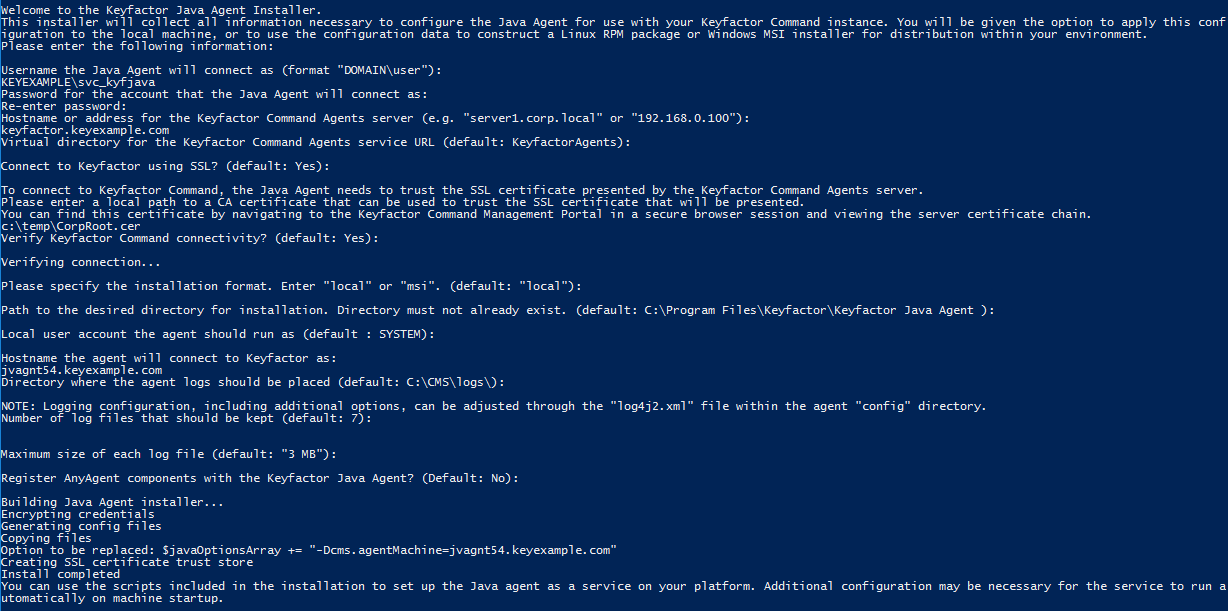Click the 'Re-enter password:' prompt line
Image resolution: width=1228 pixels, height=611 pixels.
[63, 106]
